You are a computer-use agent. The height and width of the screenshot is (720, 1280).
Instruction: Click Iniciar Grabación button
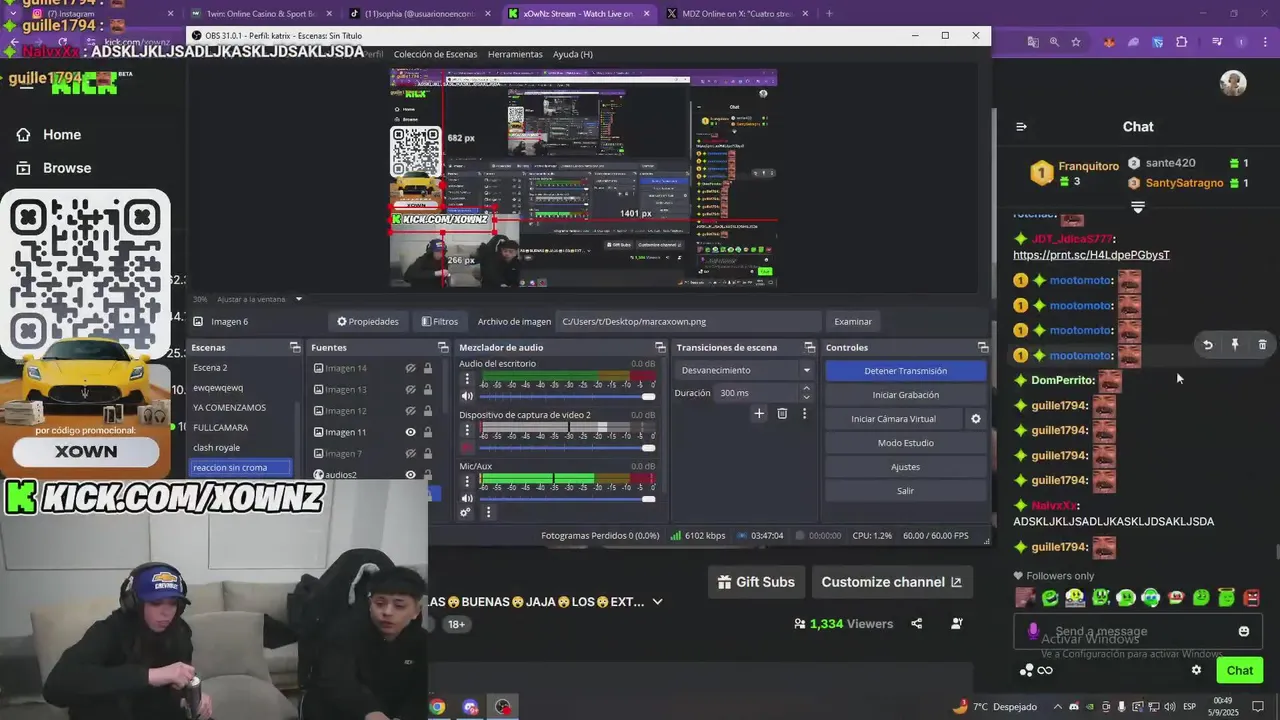tap(905, 394)
